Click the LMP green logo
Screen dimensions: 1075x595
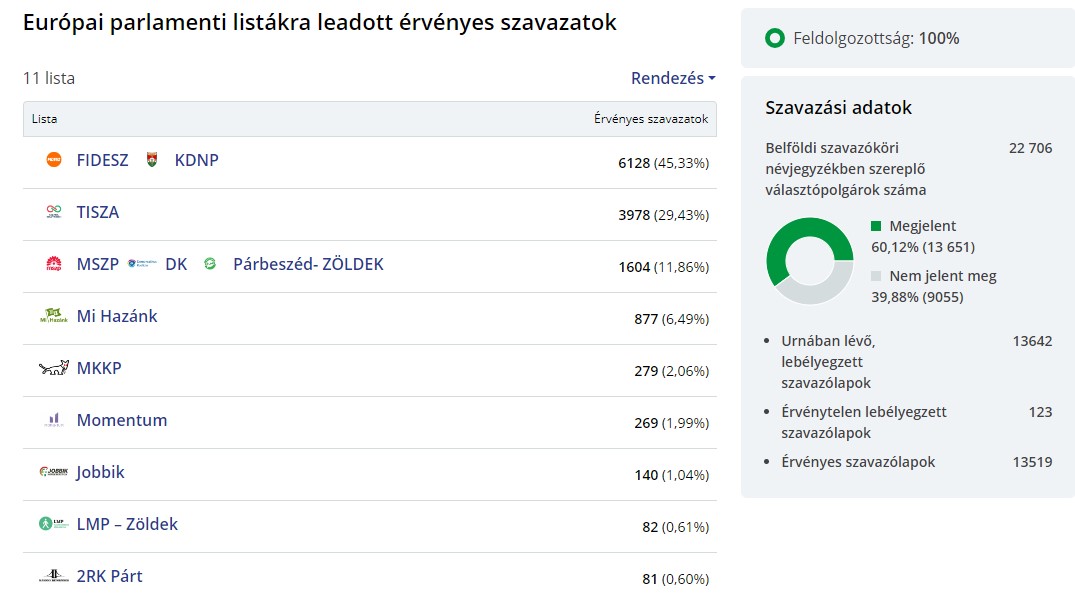[54, 524]
